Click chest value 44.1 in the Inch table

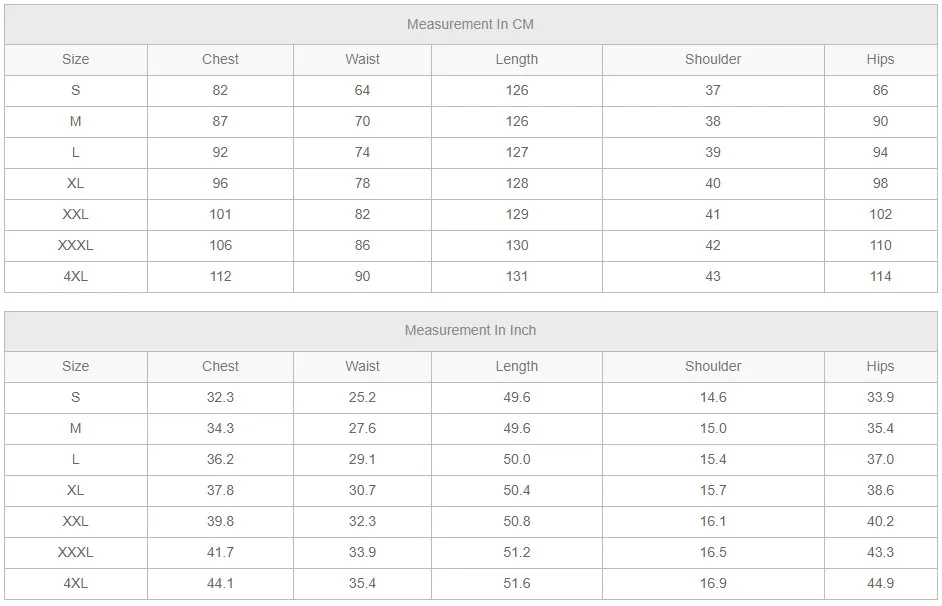(x=220, y=583)
